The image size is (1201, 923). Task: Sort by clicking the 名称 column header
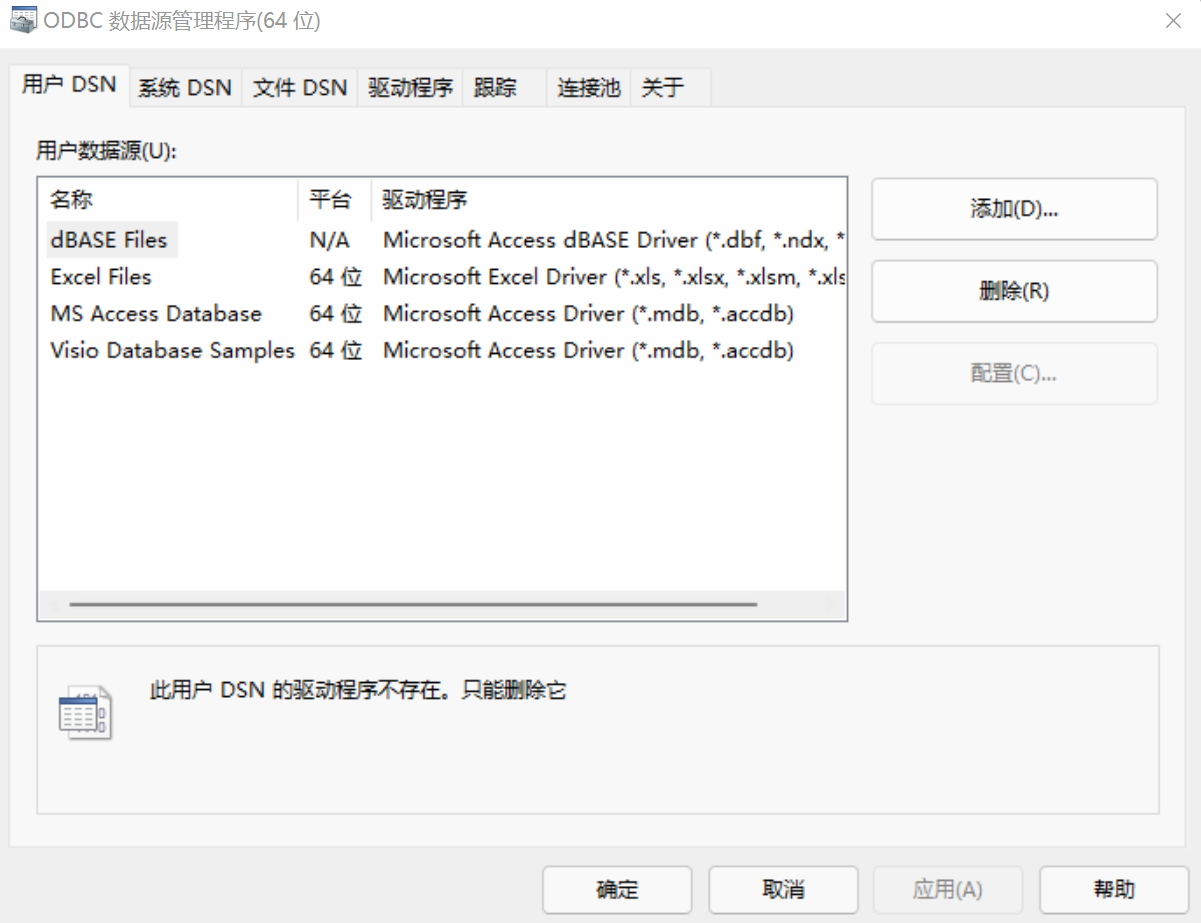point(70,199)
